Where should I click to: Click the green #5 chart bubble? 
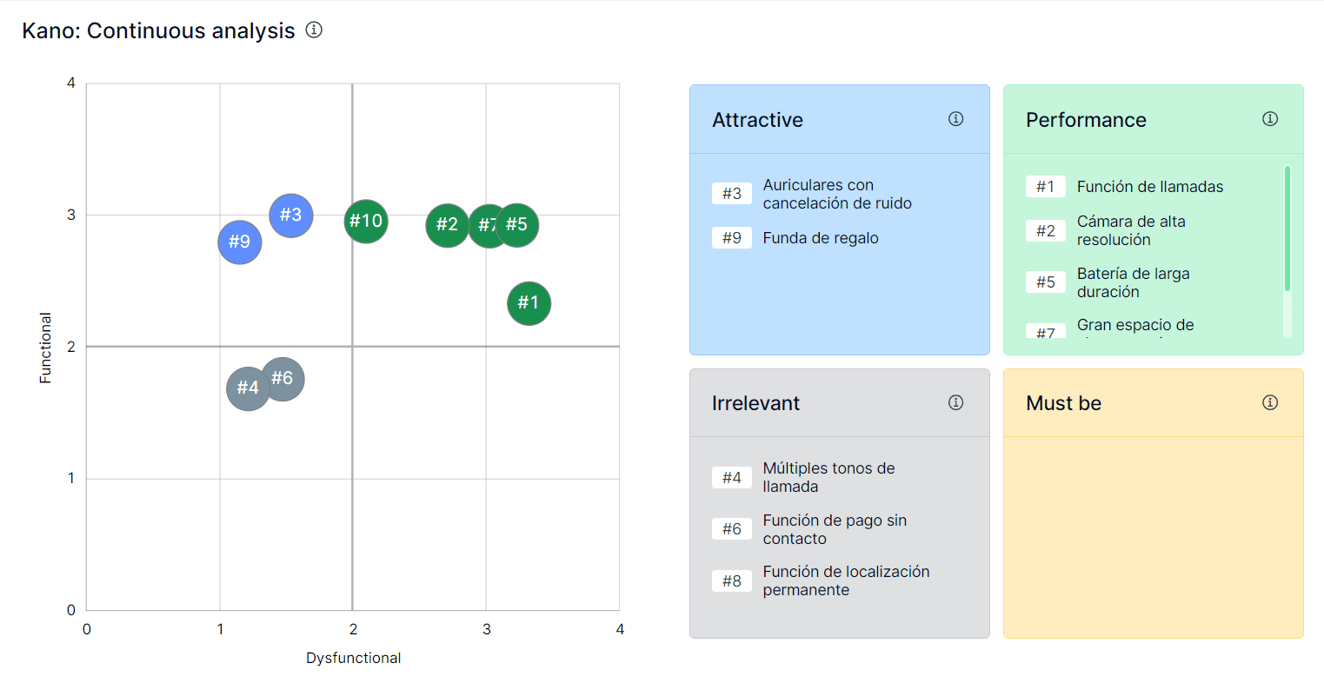tap(518, 225)
